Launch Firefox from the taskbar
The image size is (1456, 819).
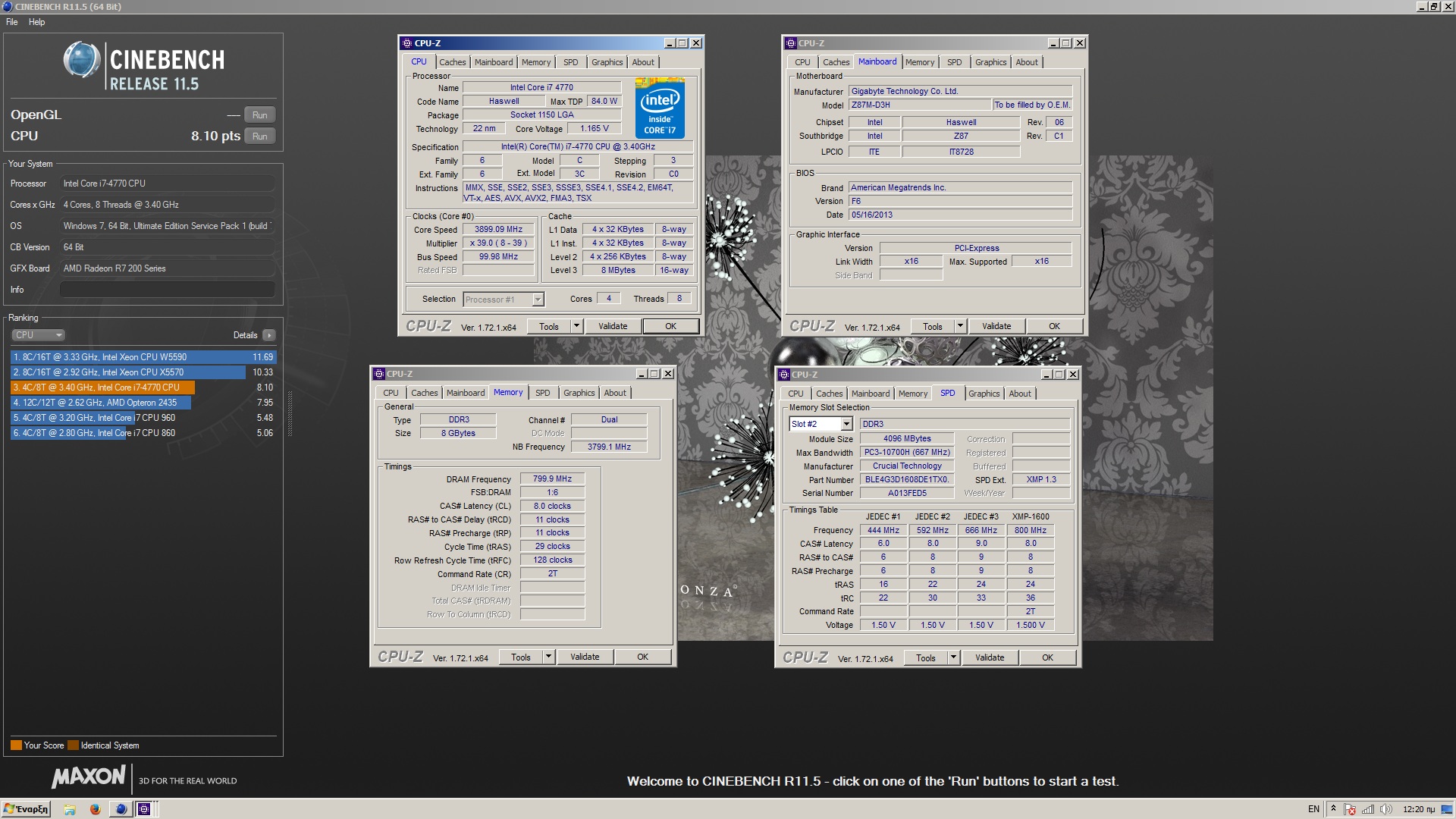point(95,809)
